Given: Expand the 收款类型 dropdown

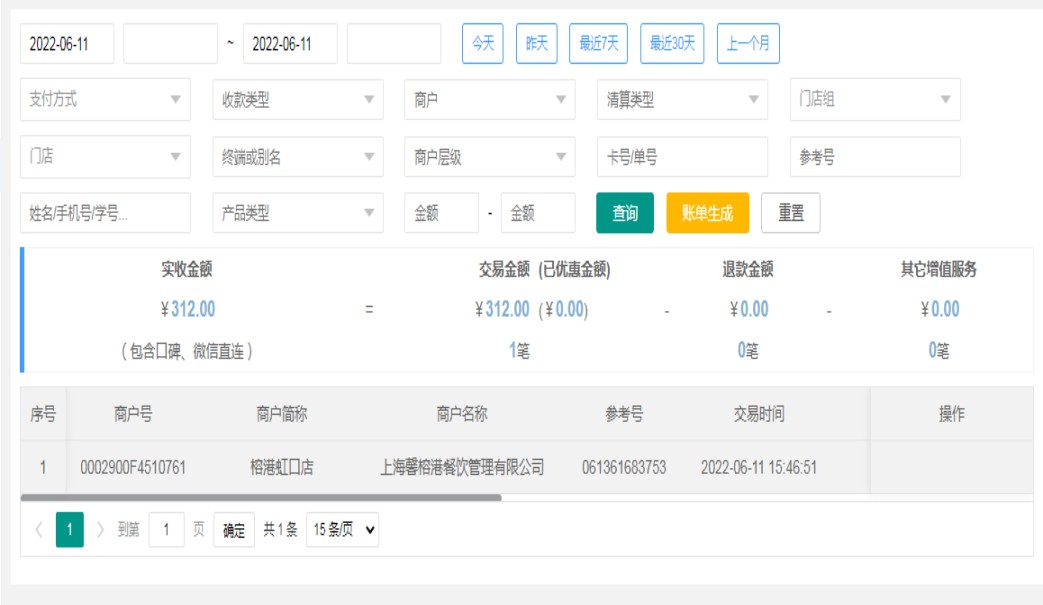Looking at the screenshot, I should pyautogui.click(x=297, y=100).
